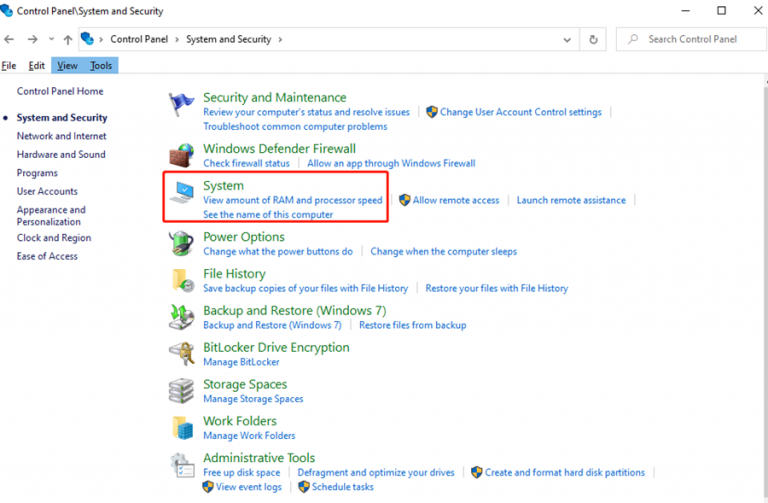Expand the address bar history dropdown

[566, 39]
